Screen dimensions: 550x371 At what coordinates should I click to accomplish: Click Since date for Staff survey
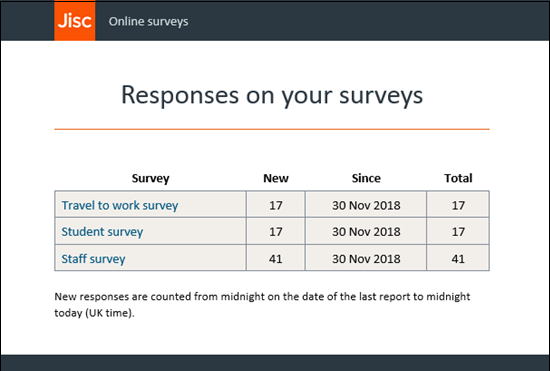tap(366, 258)
